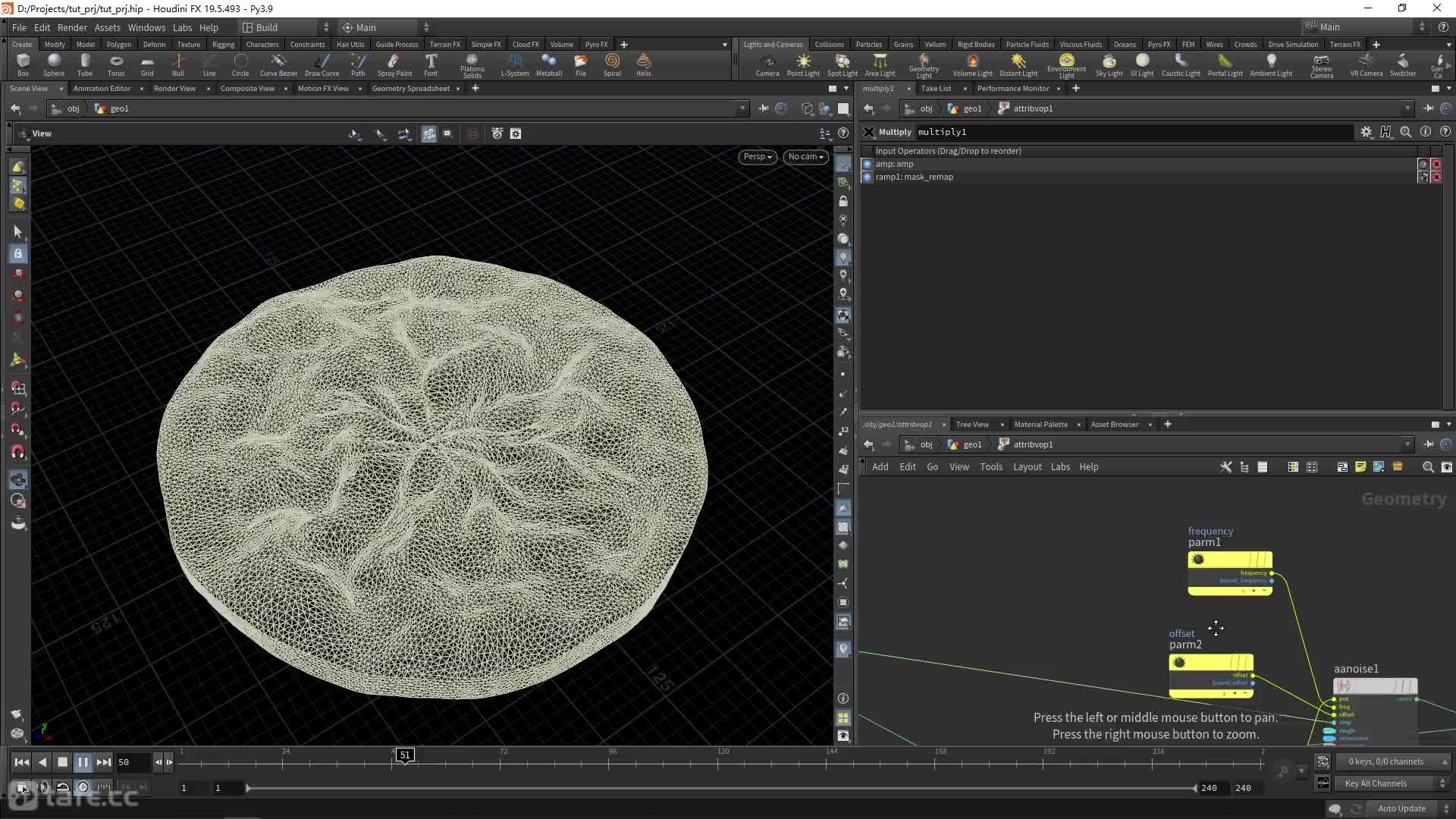Image resolution: width=1456 pixels, height=819 pixels.
Task: Open the No cam camera dropdown
Action: coord(805,157)
